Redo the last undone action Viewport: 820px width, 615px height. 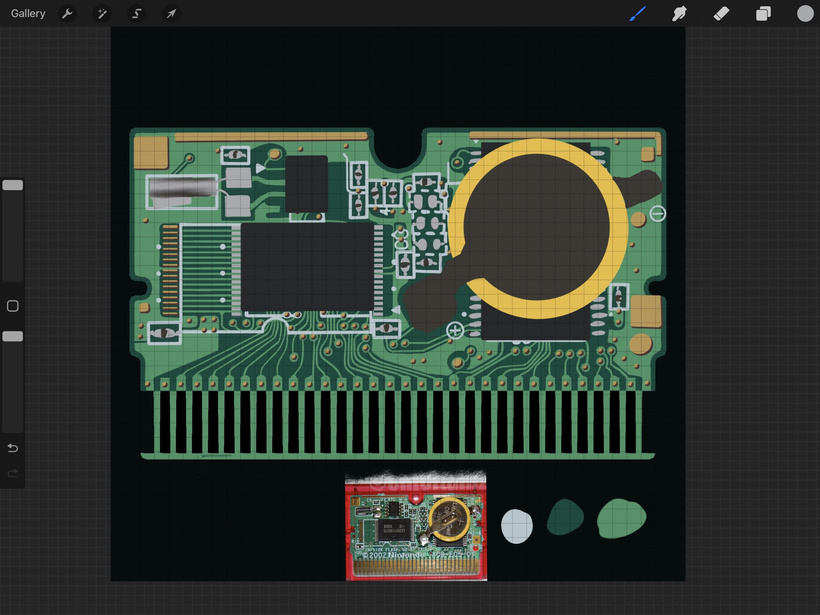pos(13,473)
